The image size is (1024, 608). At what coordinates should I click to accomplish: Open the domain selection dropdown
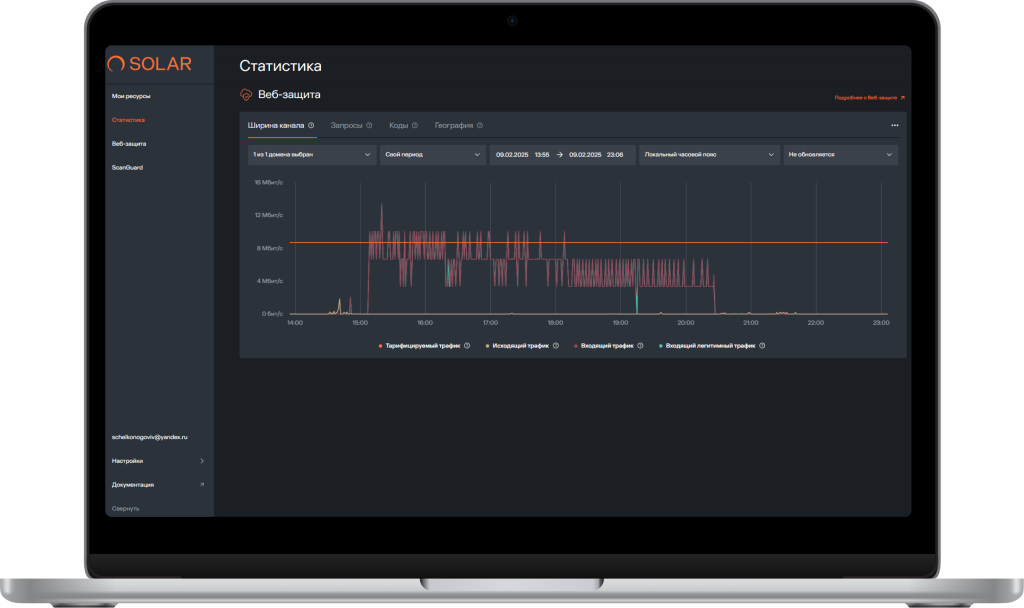pos(312,154)
